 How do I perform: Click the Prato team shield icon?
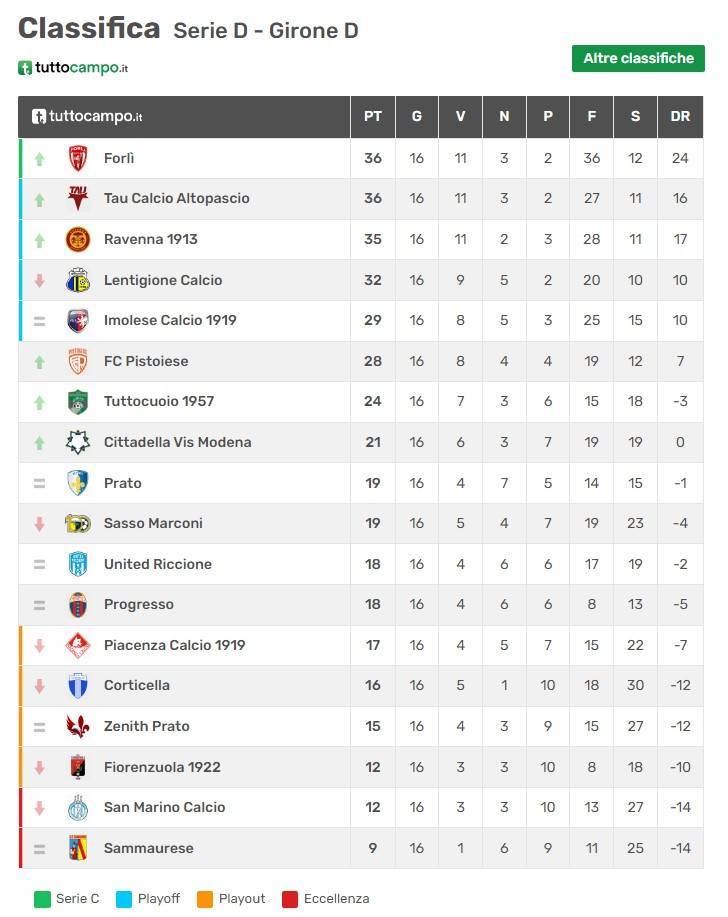pos(78,483)
